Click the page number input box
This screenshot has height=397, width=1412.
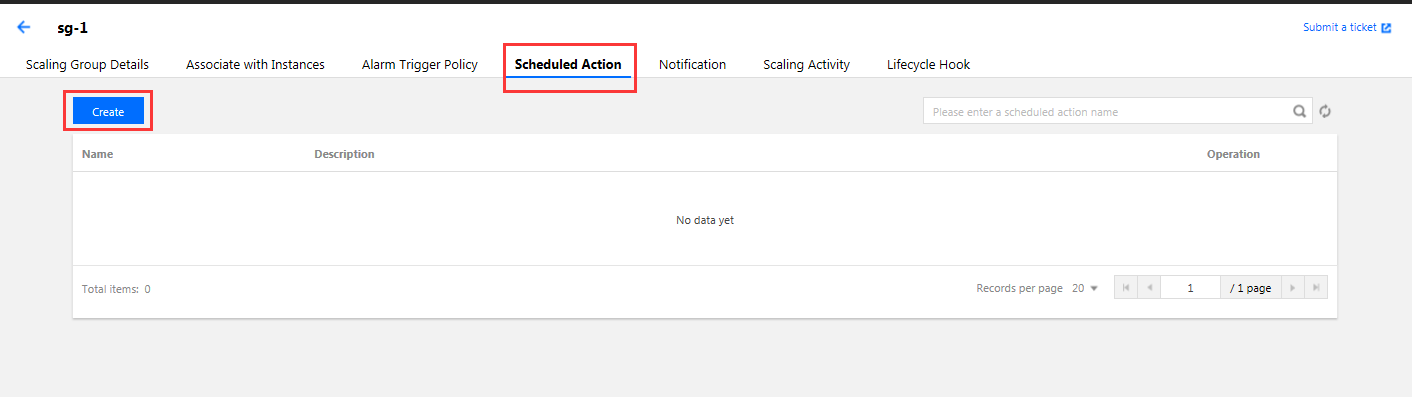1190,288
